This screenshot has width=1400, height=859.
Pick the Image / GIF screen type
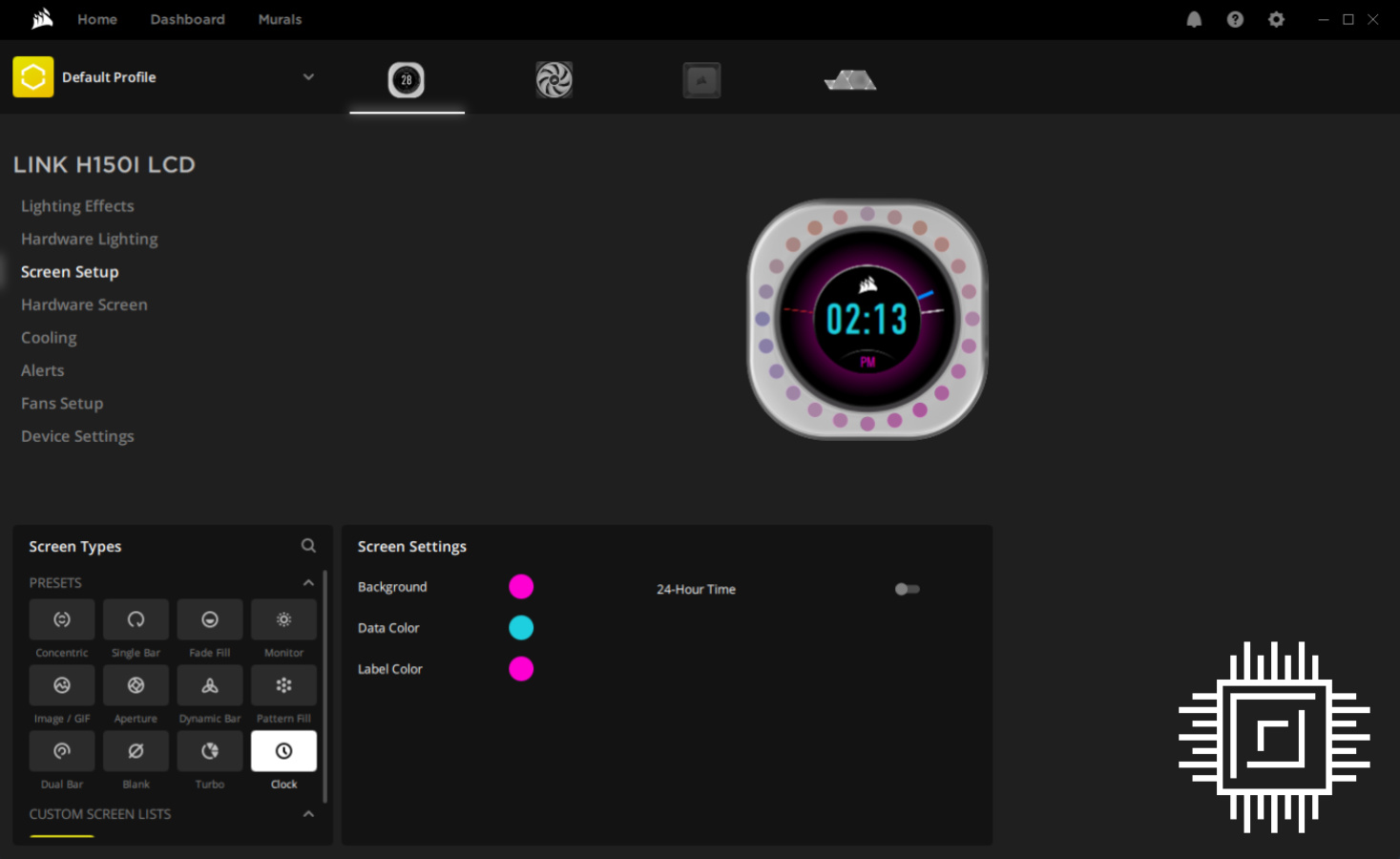click(62, 686)
